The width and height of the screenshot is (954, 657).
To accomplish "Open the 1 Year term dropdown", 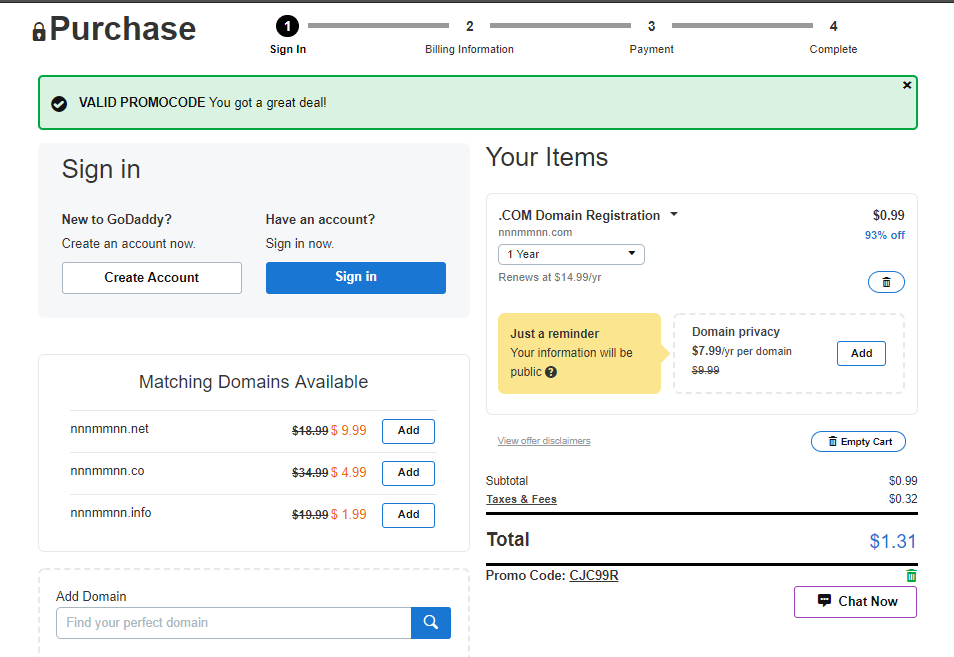I will [571, 254].
